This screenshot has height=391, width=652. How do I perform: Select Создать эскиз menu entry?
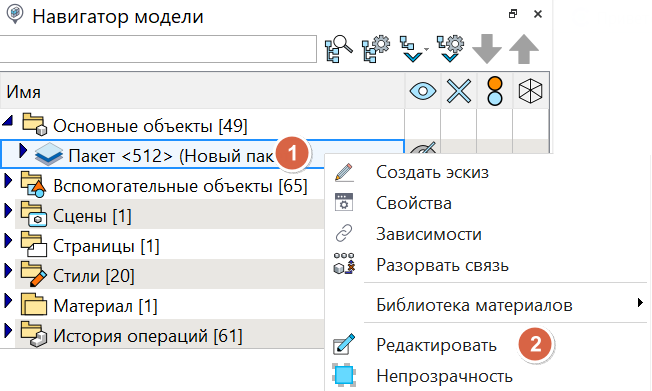tap(432, 172)
